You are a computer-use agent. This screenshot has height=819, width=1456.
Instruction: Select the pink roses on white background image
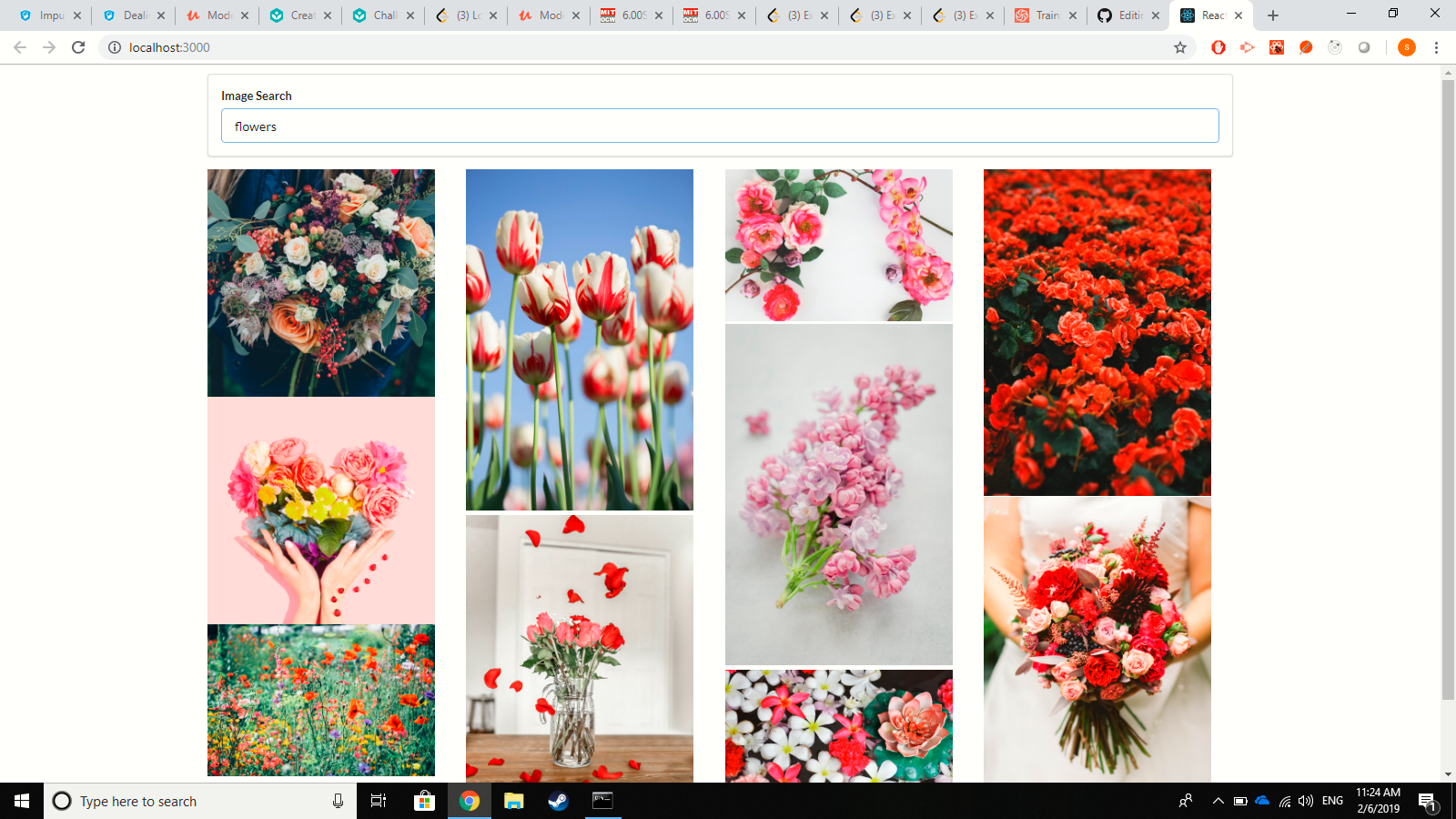pos(839,245)
